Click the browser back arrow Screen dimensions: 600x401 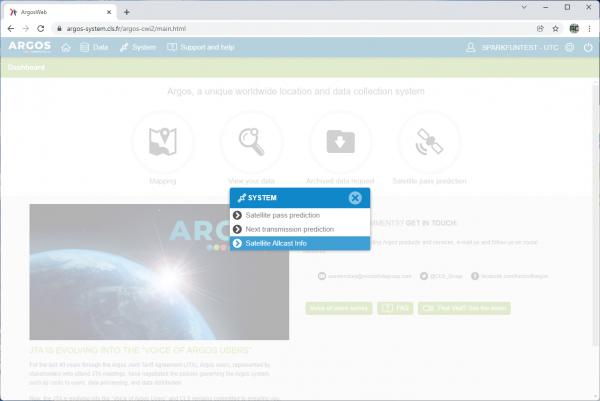tap(11, 29)
